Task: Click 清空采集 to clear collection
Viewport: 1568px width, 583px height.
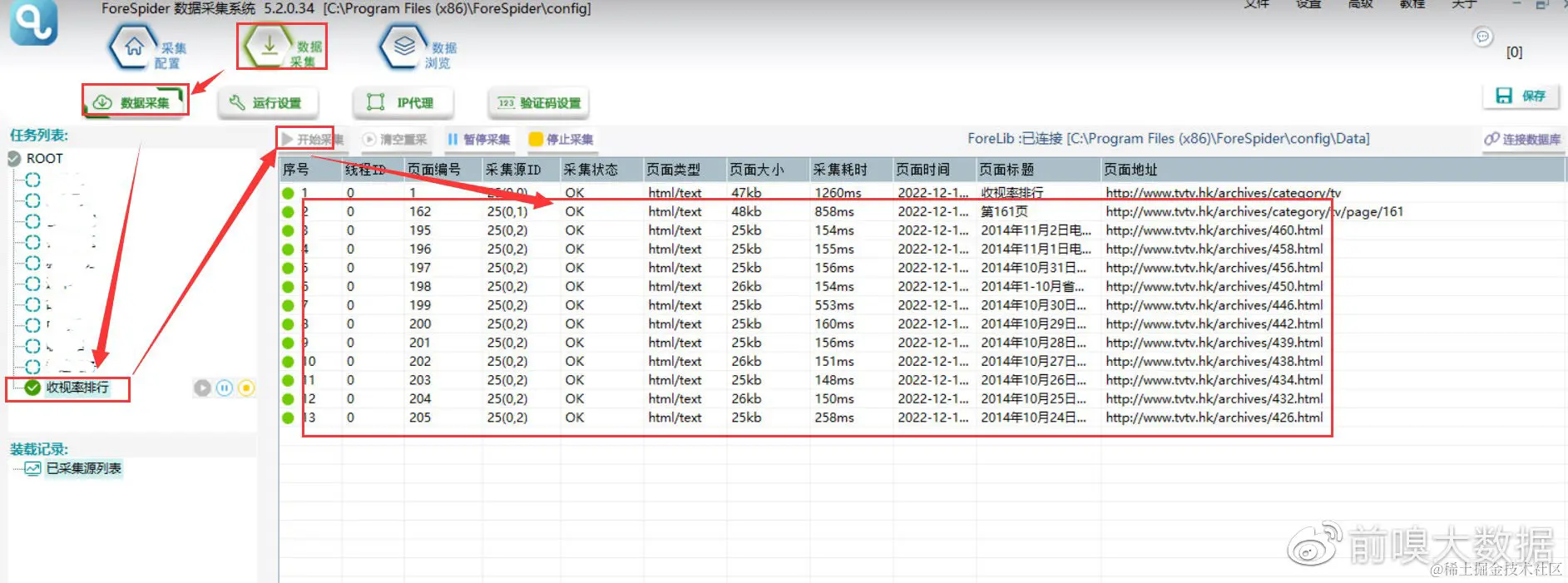Action: pyautogui.click(x=395, y=139)
